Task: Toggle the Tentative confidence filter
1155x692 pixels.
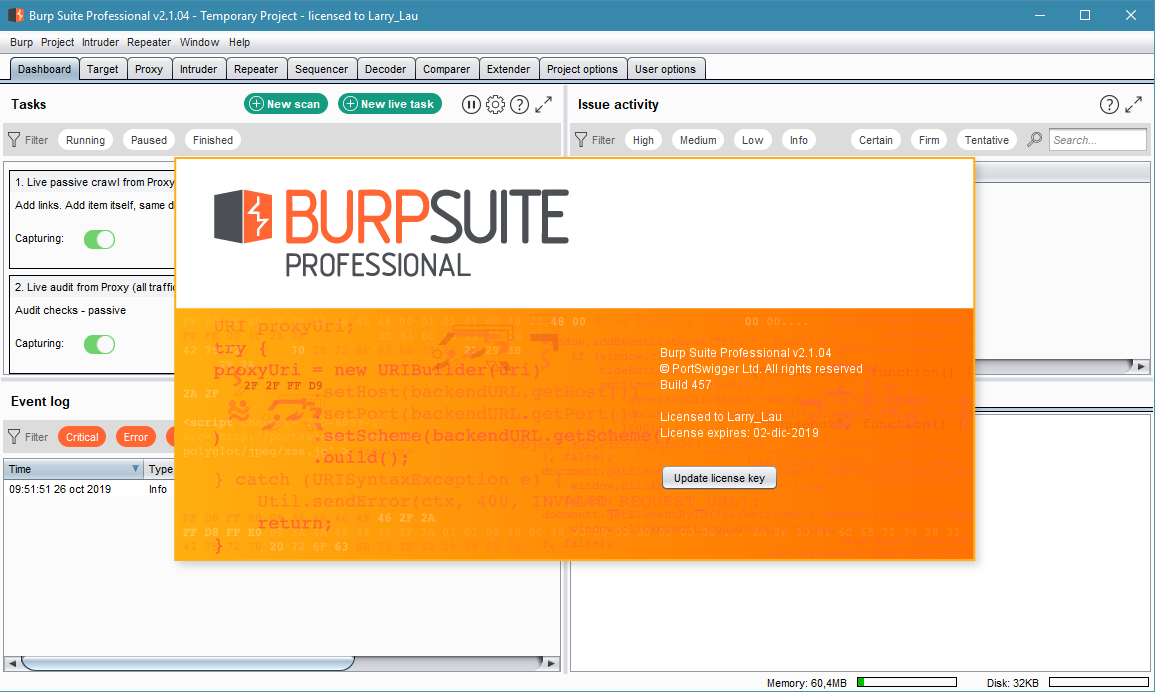Action: pyautogui.click(x=987, y=140)
